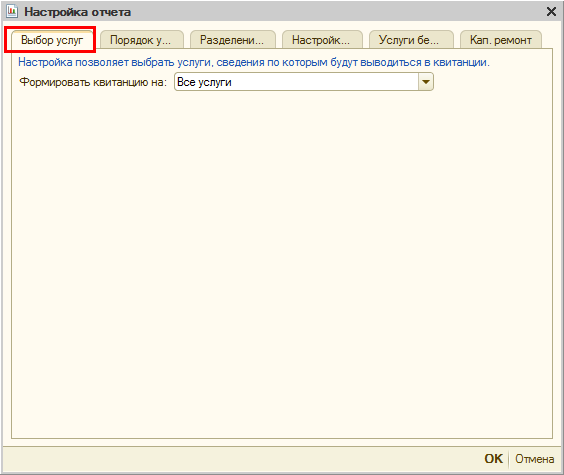Close the Настройка отчета dialog with X
This screenshot has width=564, height=475.
point(551,12)
